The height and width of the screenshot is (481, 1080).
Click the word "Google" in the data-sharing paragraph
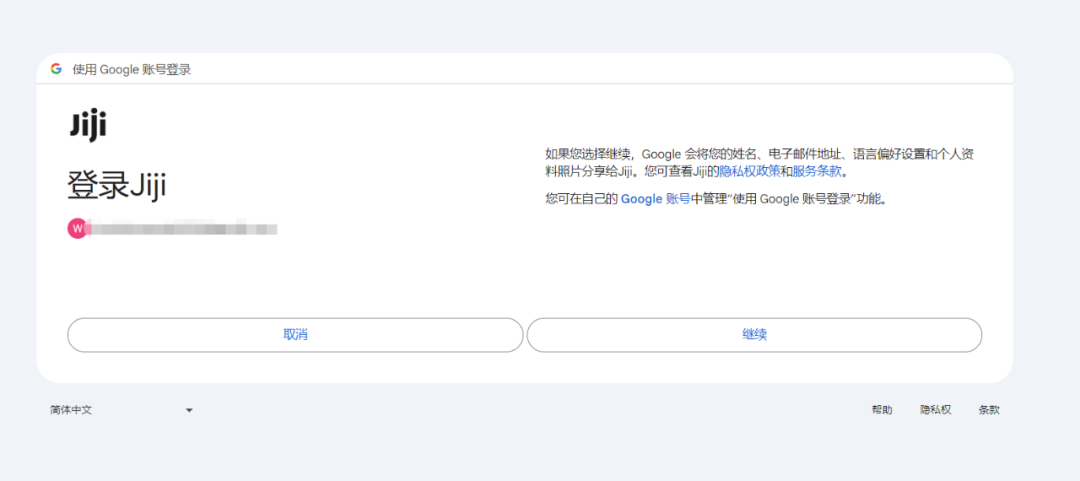[661, 154]
